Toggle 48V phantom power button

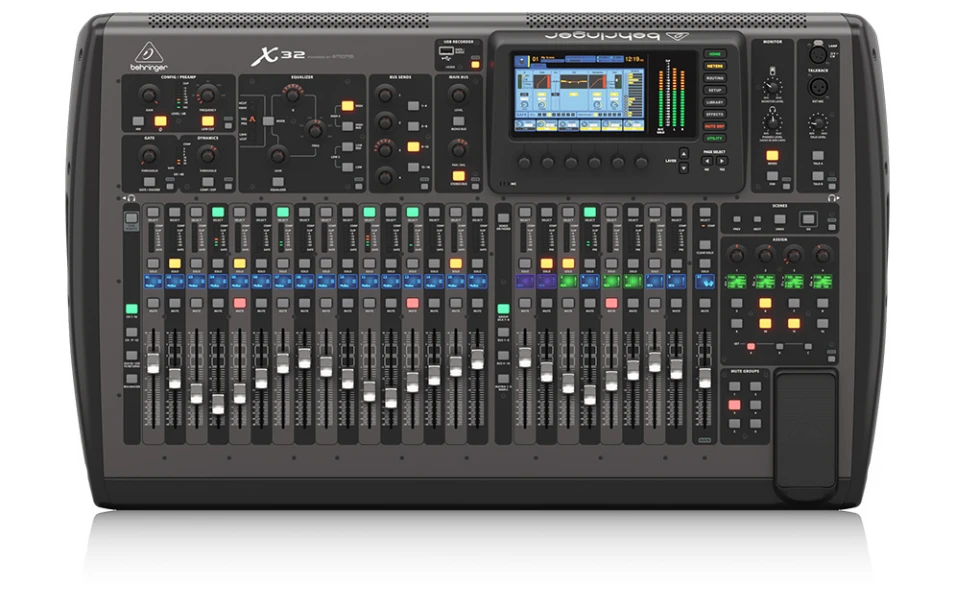click(x=139, y=121)
